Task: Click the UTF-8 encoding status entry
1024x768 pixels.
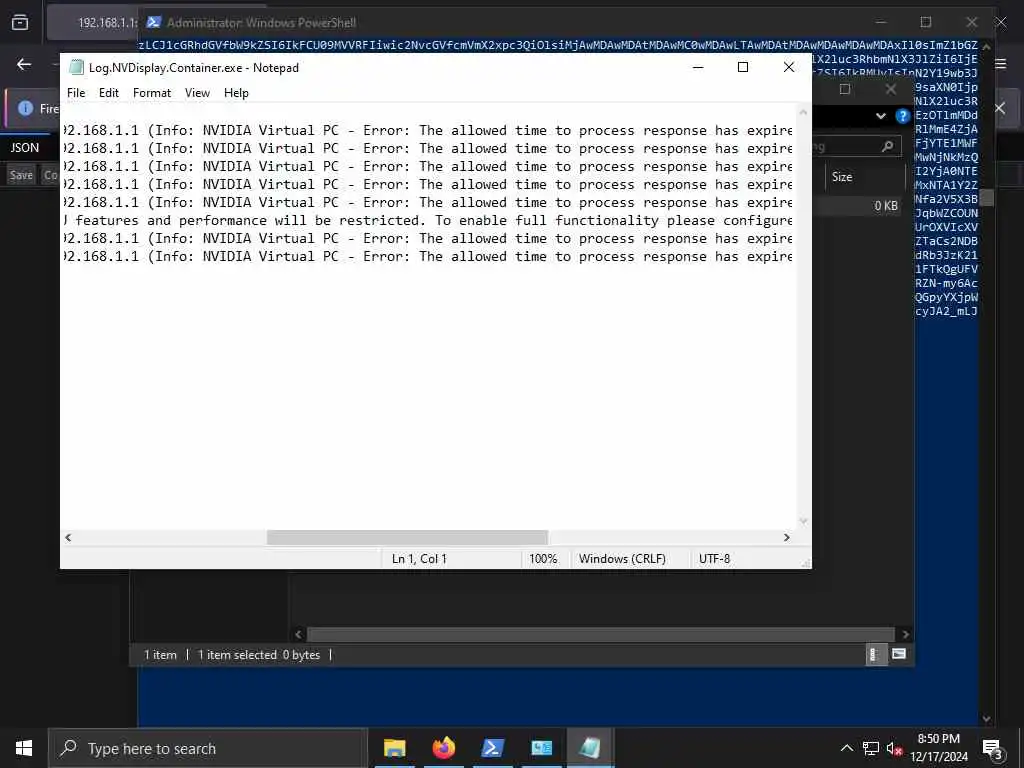Action: click(x=714, y=559)
